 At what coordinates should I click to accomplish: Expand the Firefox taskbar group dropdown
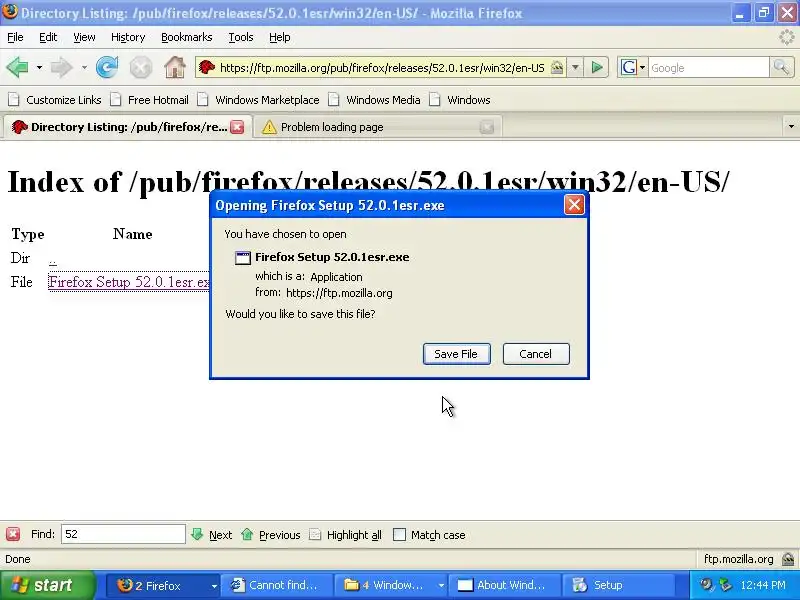click(214, 586)
